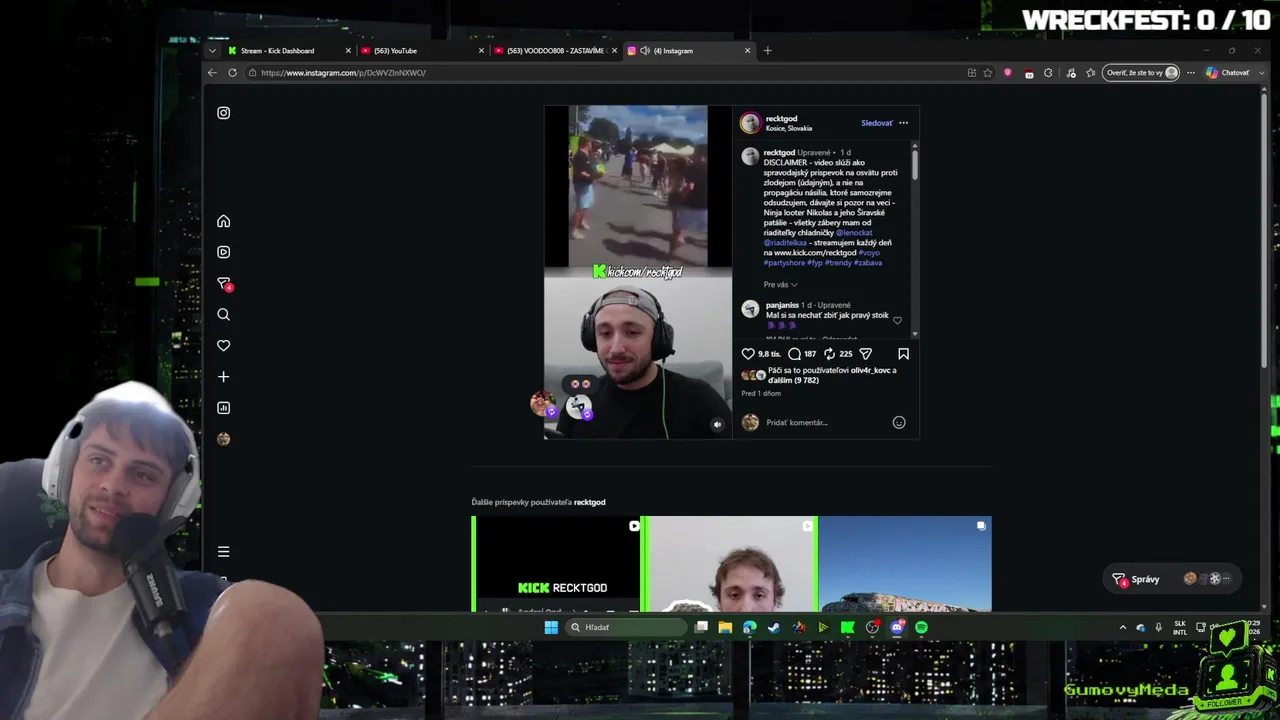Open the #partyshore hashtag
1280x720 pixels.
click(x=784, y=263)
